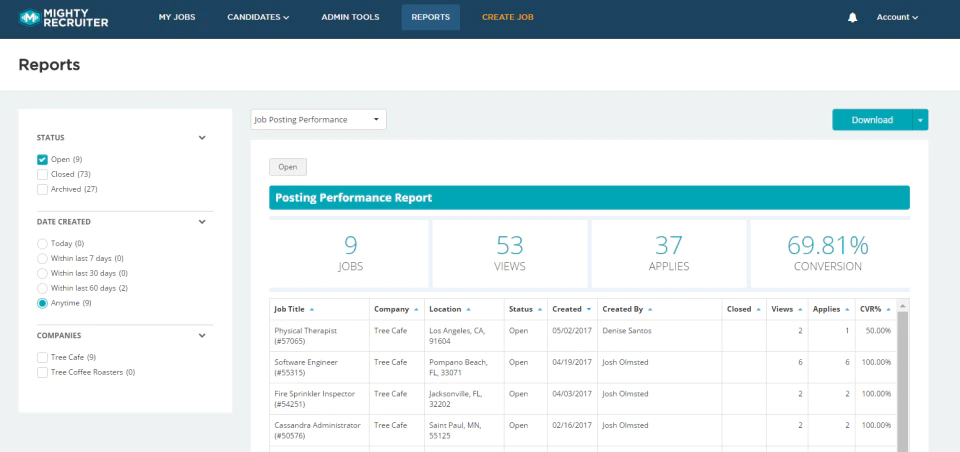Screen dimensions: 960x452
Task: Go to Admin Tools tab
Action: pyautogui.click(x=350, y=17)
